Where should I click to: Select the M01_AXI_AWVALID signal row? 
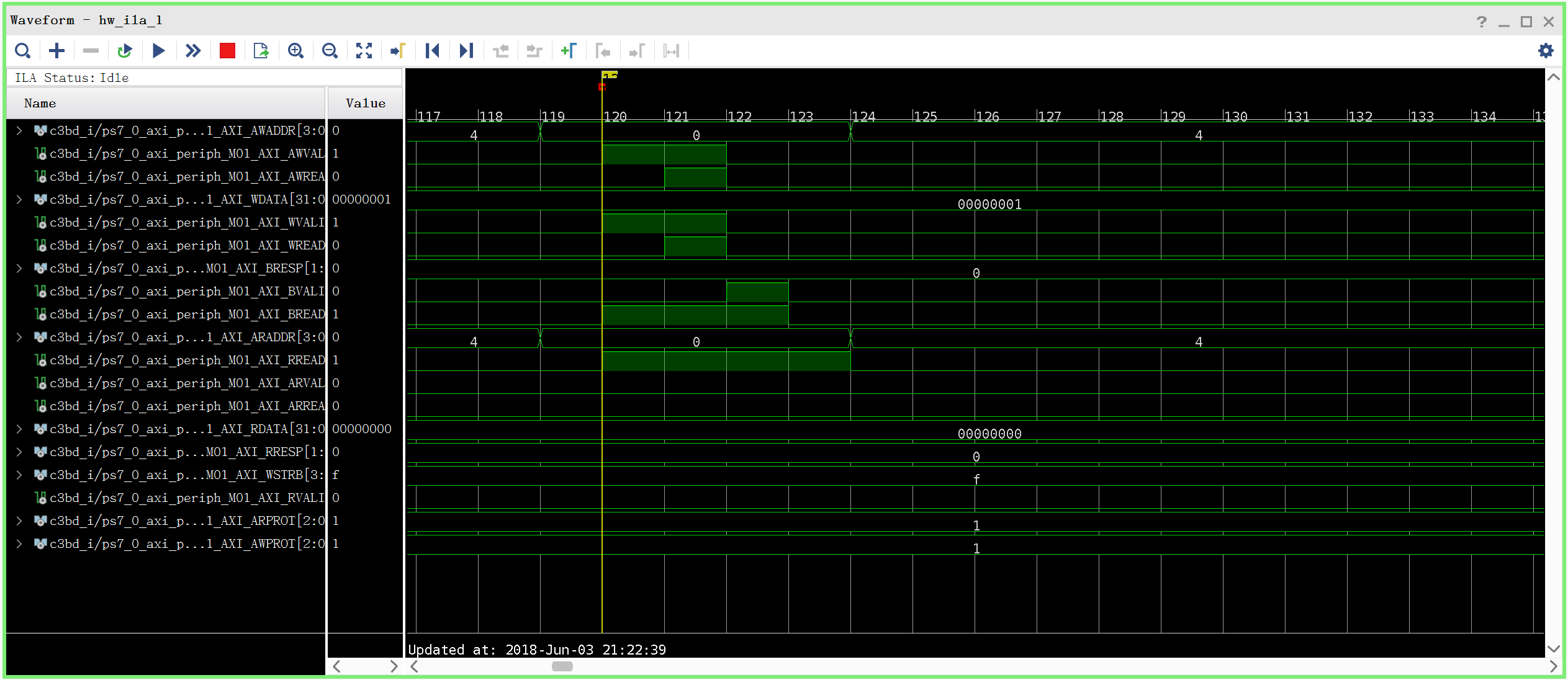tap(186, 153)
